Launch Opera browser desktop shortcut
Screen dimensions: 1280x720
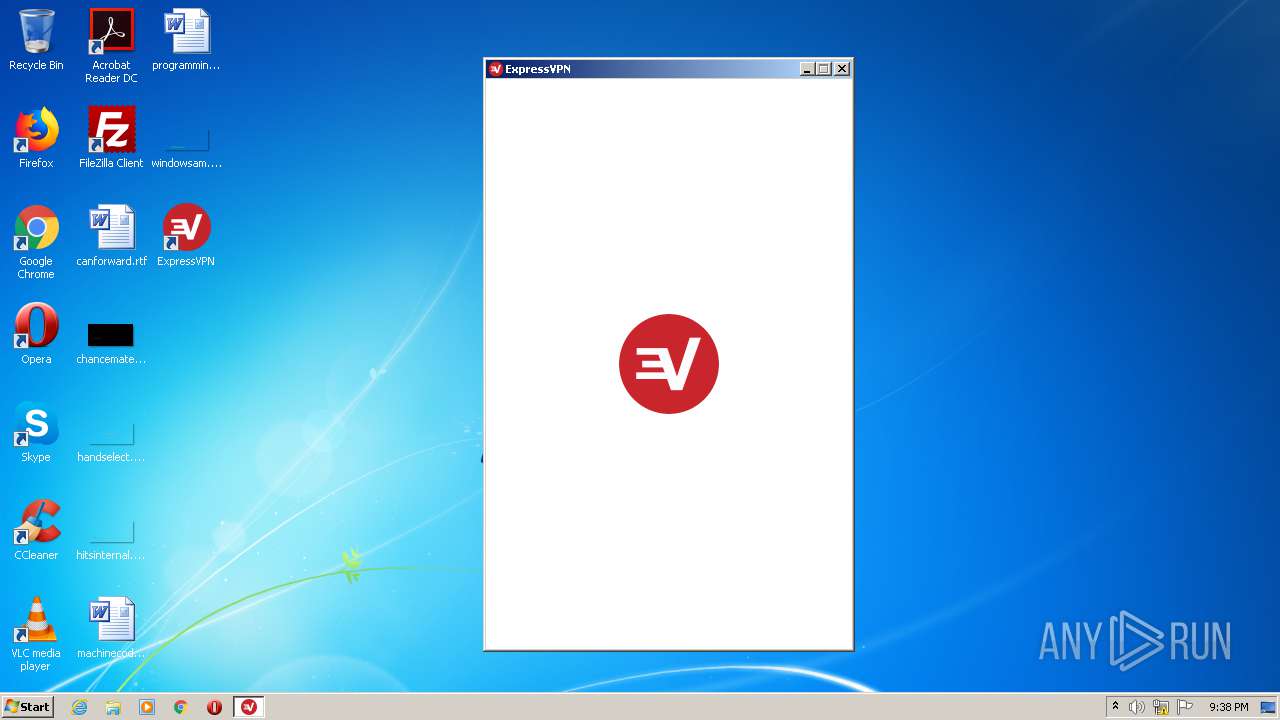[x=36, y=334]
